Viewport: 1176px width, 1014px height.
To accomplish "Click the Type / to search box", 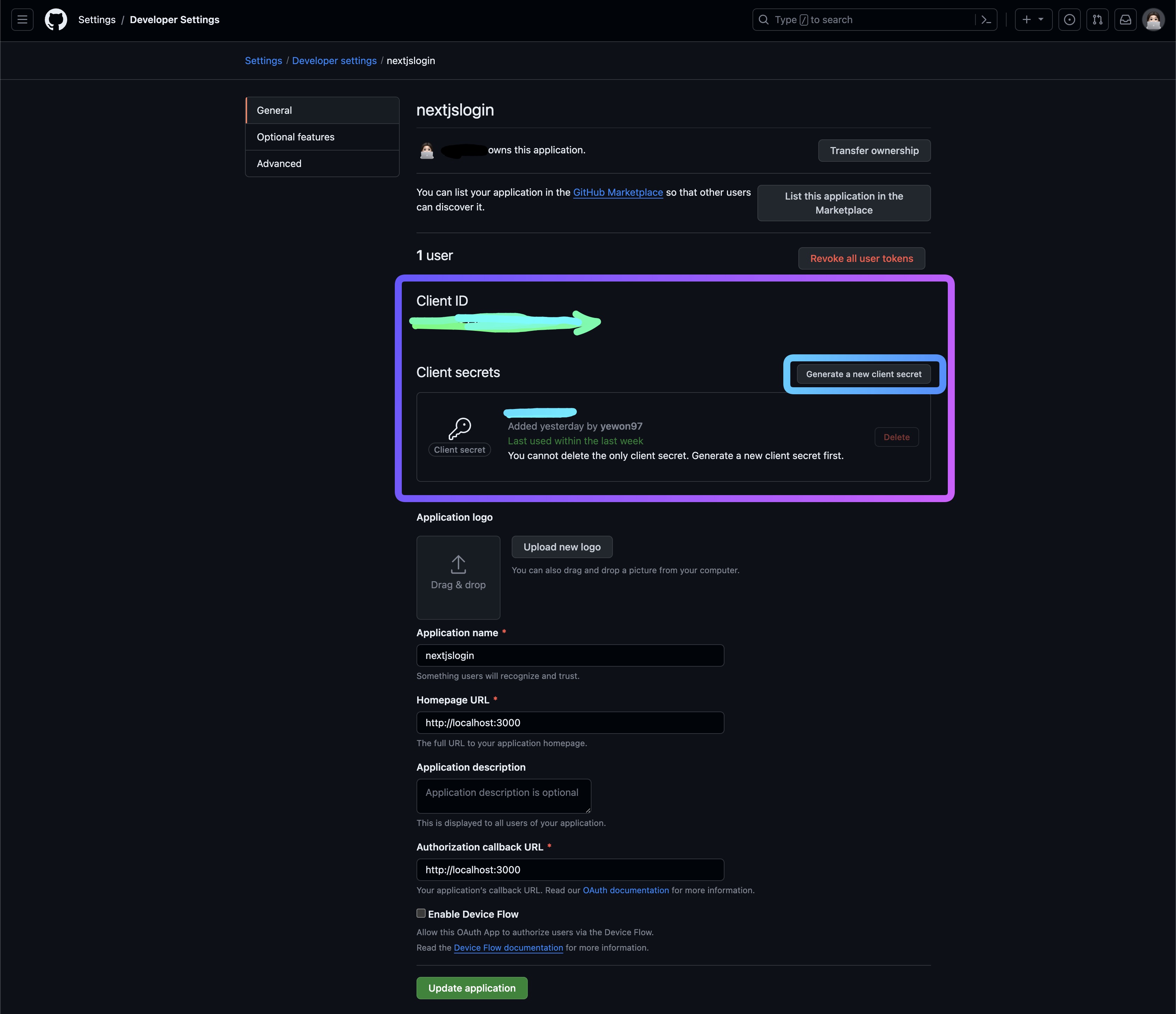I will pyautogui.click(x=863, y=20).
